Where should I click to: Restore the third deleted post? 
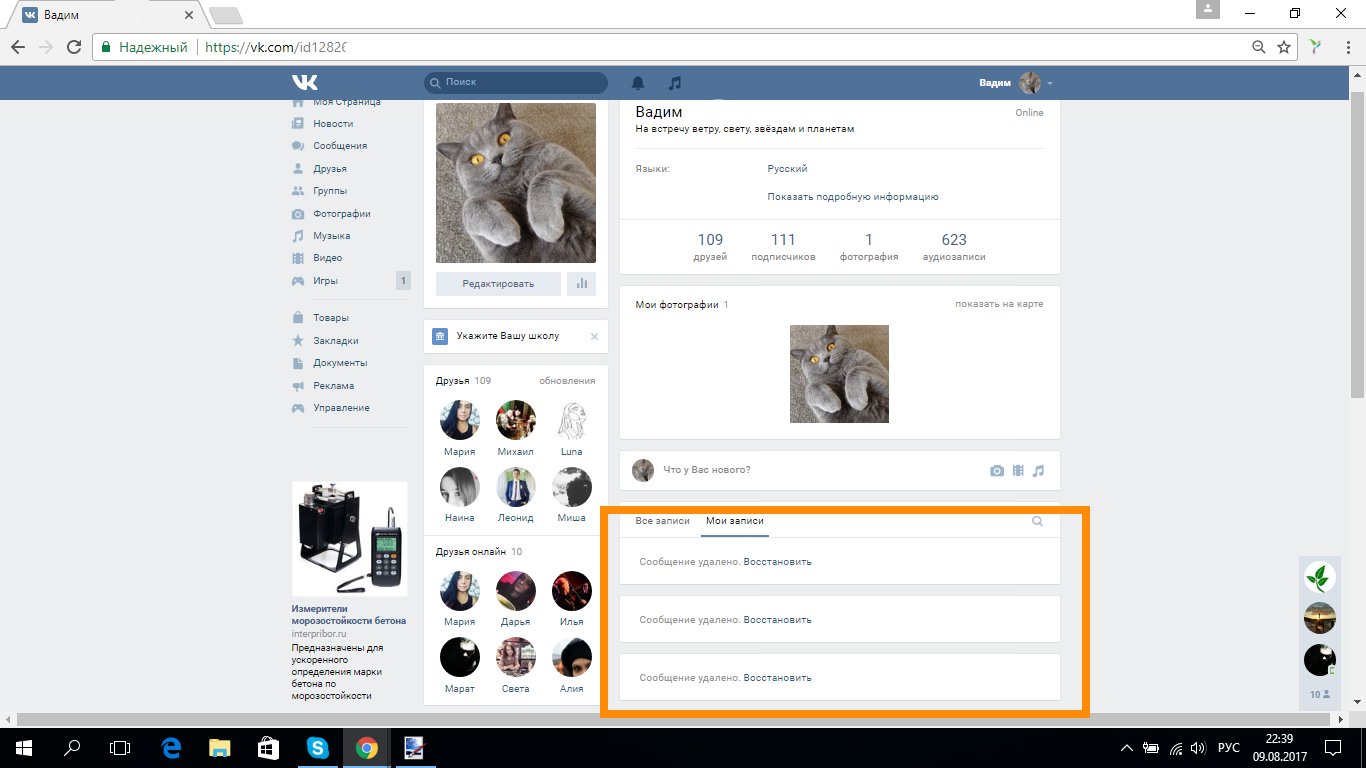point(778,678)
